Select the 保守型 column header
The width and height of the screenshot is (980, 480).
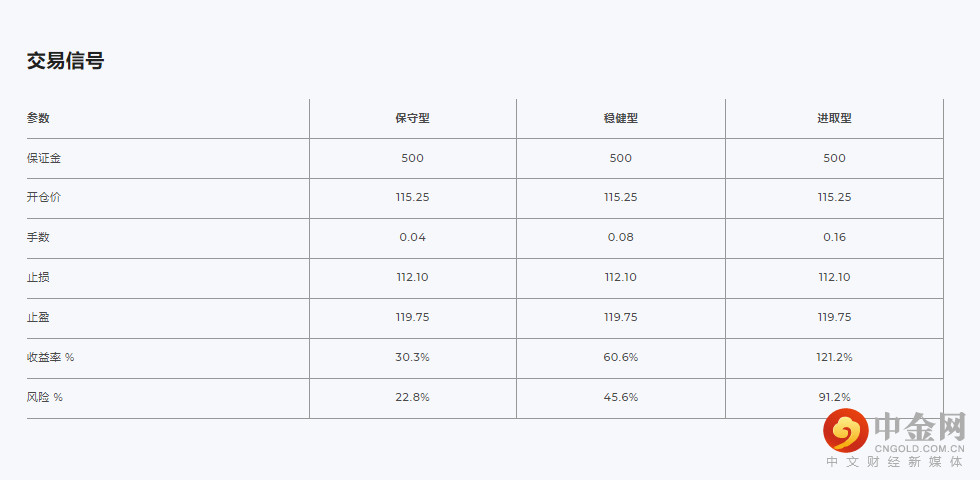pyautogui.click(x=412, y=118)
